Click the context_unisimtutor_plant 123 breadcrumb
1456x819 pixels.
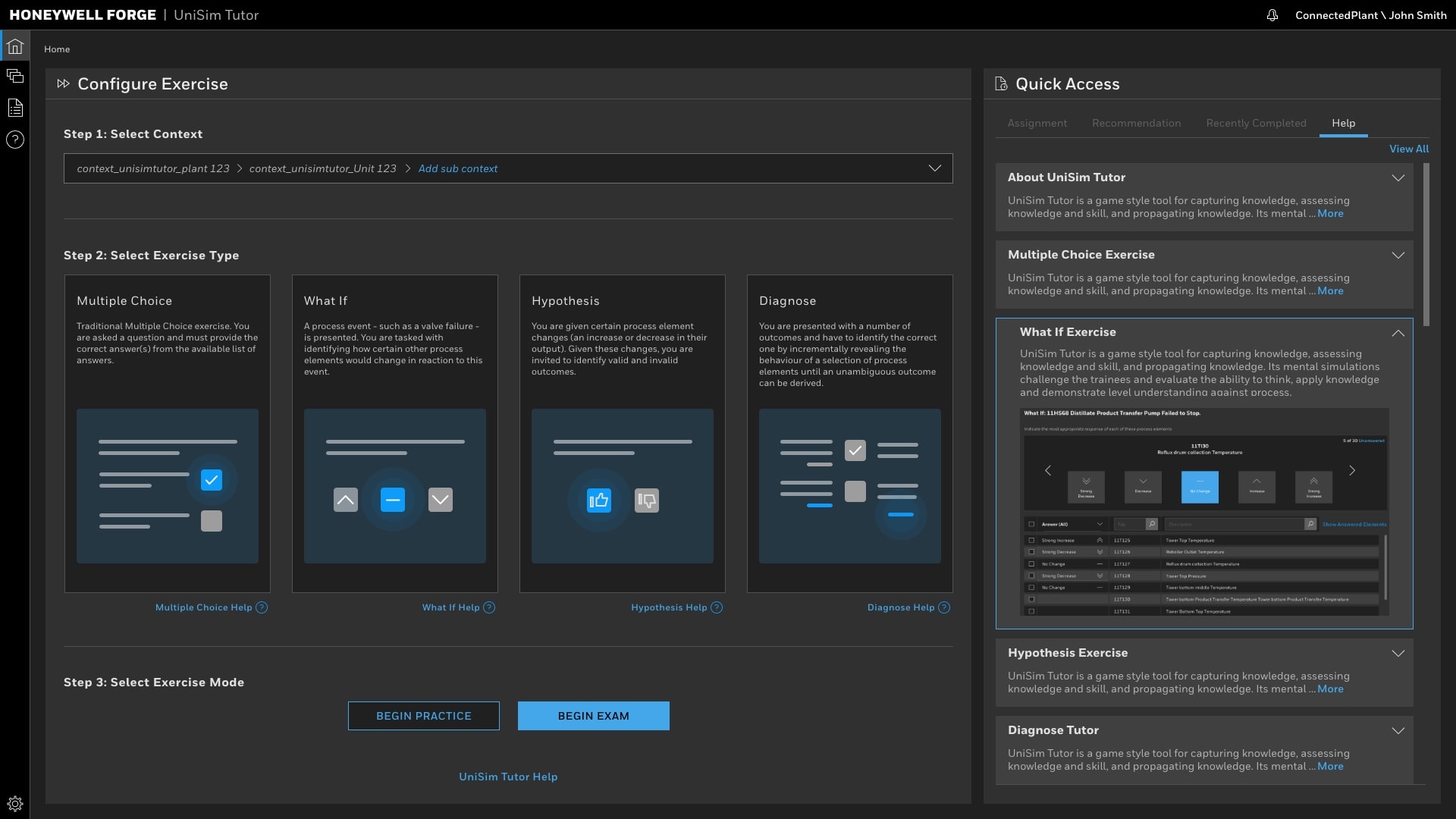coord(152,168)
